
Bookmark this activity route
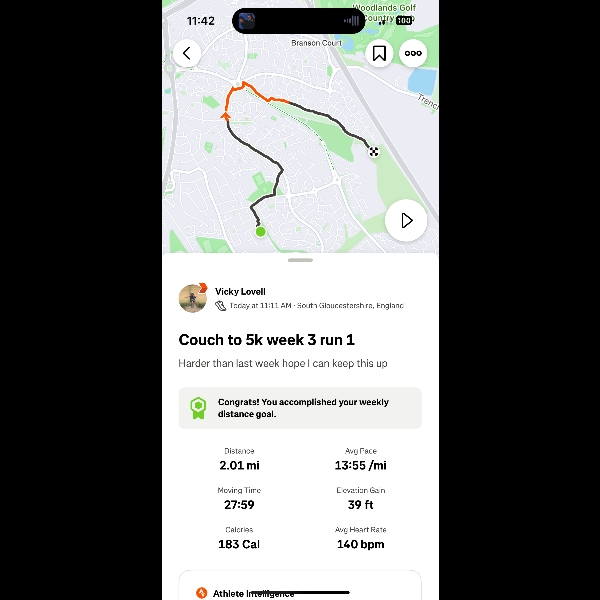[379, 53]
